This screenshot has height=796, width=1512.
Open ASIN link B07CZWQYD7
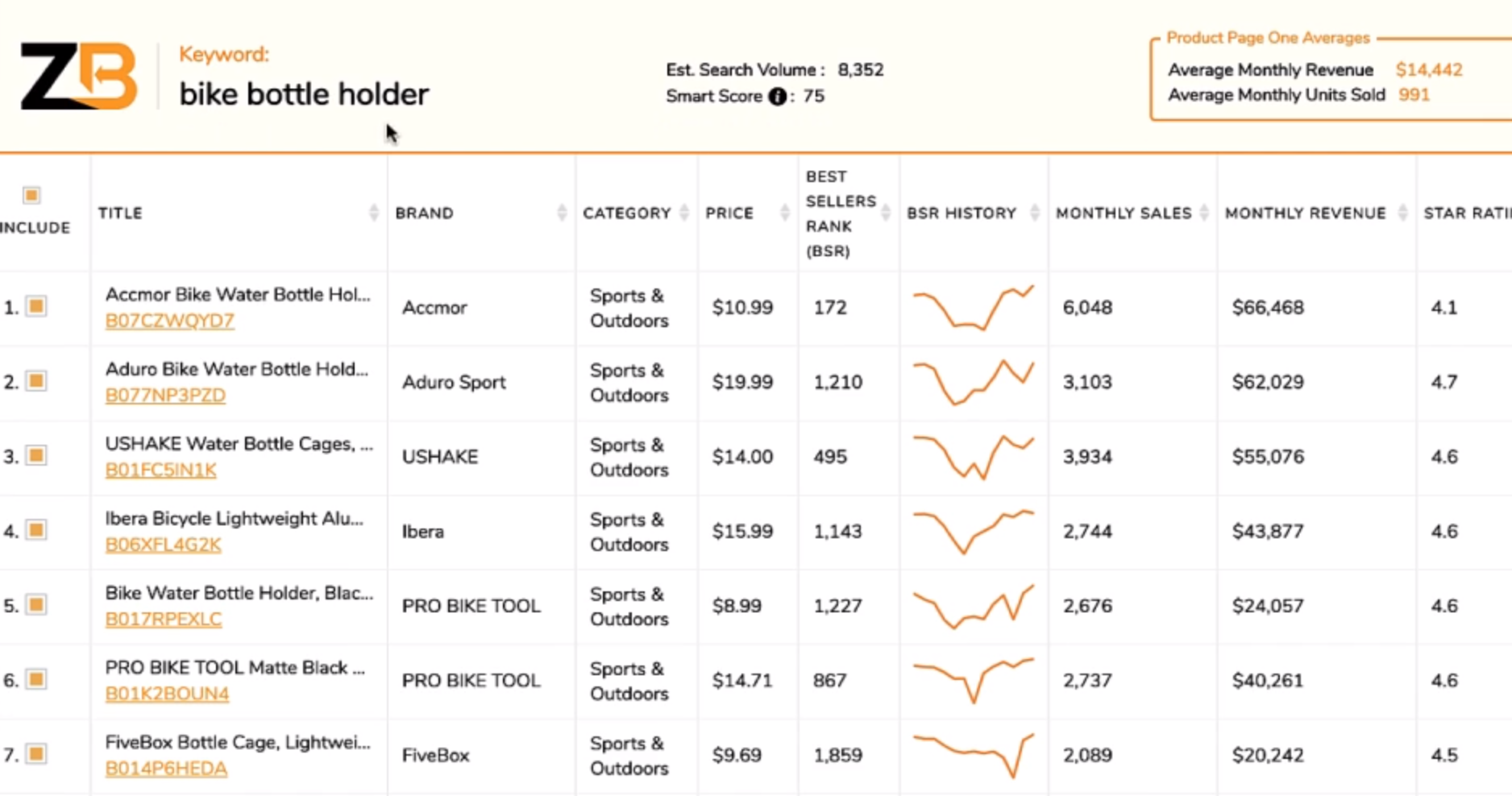click(x=170, y=321)
